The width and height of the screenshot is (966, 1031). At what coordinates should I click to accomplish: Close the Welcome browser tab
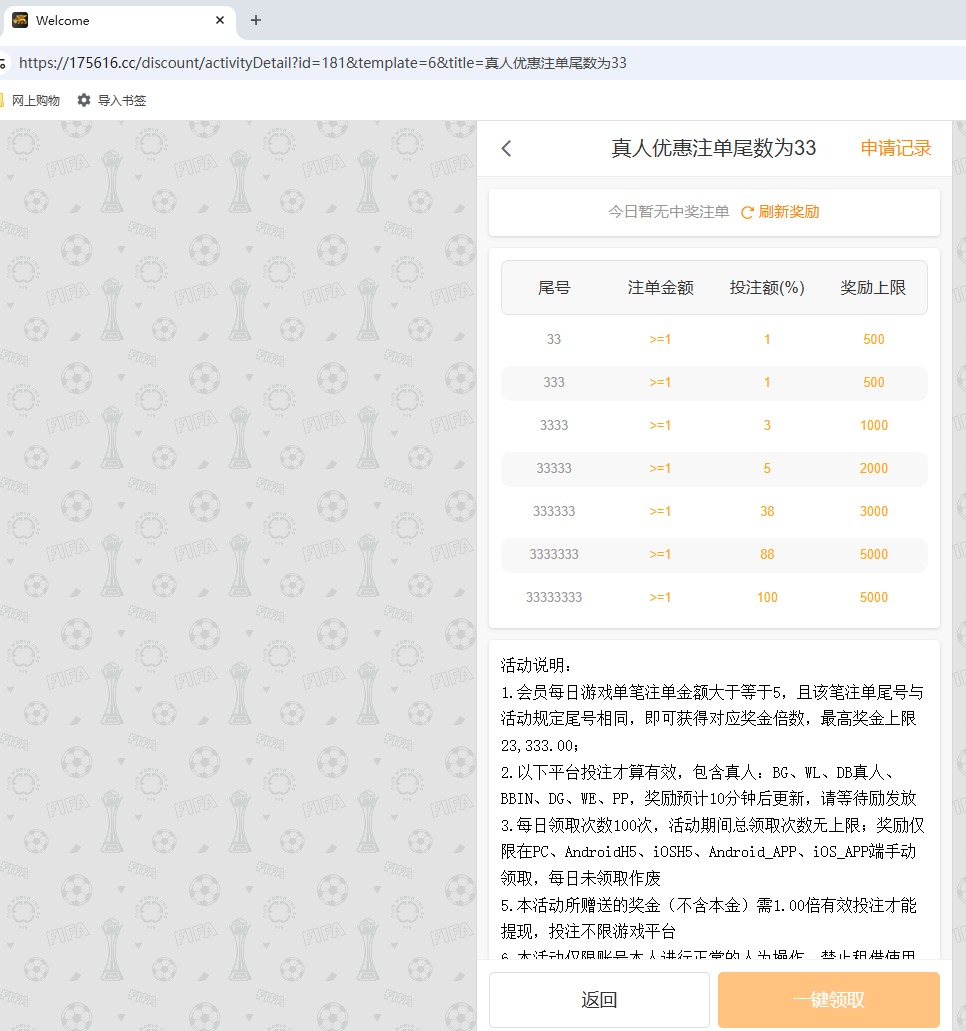click(x=220, y=20)
